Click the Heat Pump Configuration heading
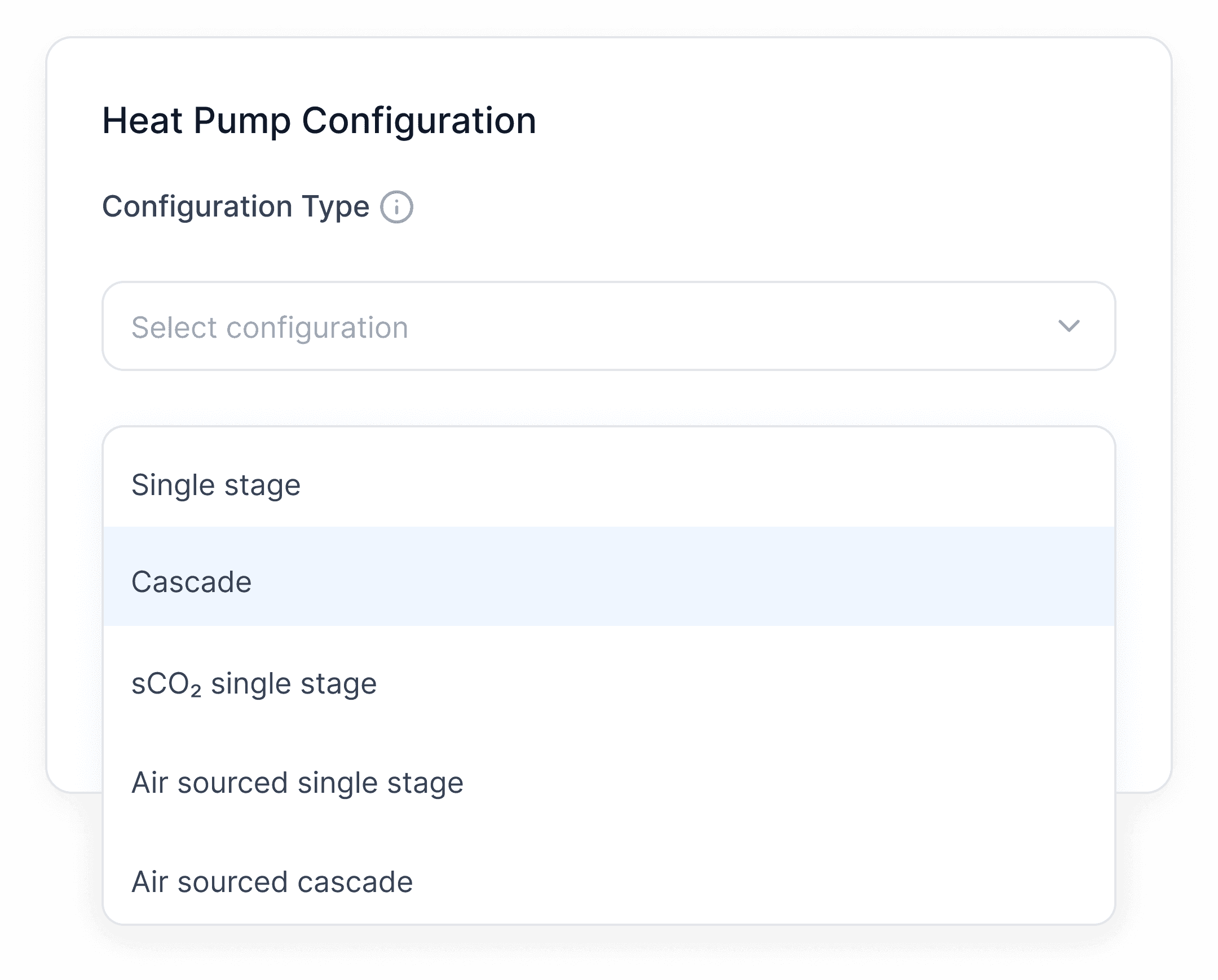 (x=319, y=120)
